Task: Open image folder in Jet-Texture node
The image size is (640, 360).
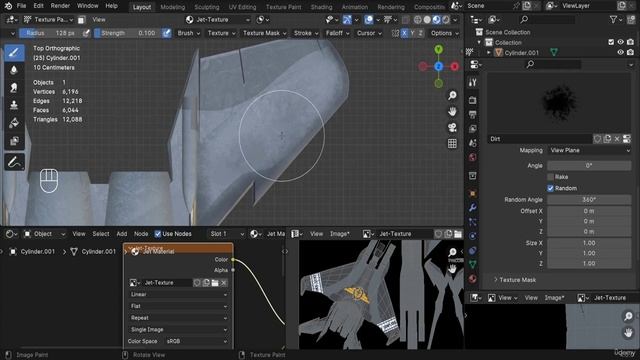Action: click(x=215, y=282)
